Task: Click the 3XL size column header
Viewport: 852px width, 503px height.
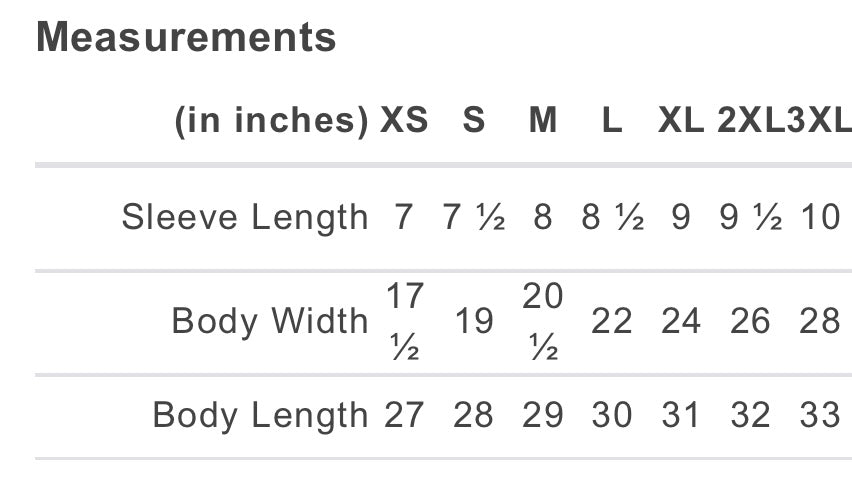Action: [x=818, y=120]
